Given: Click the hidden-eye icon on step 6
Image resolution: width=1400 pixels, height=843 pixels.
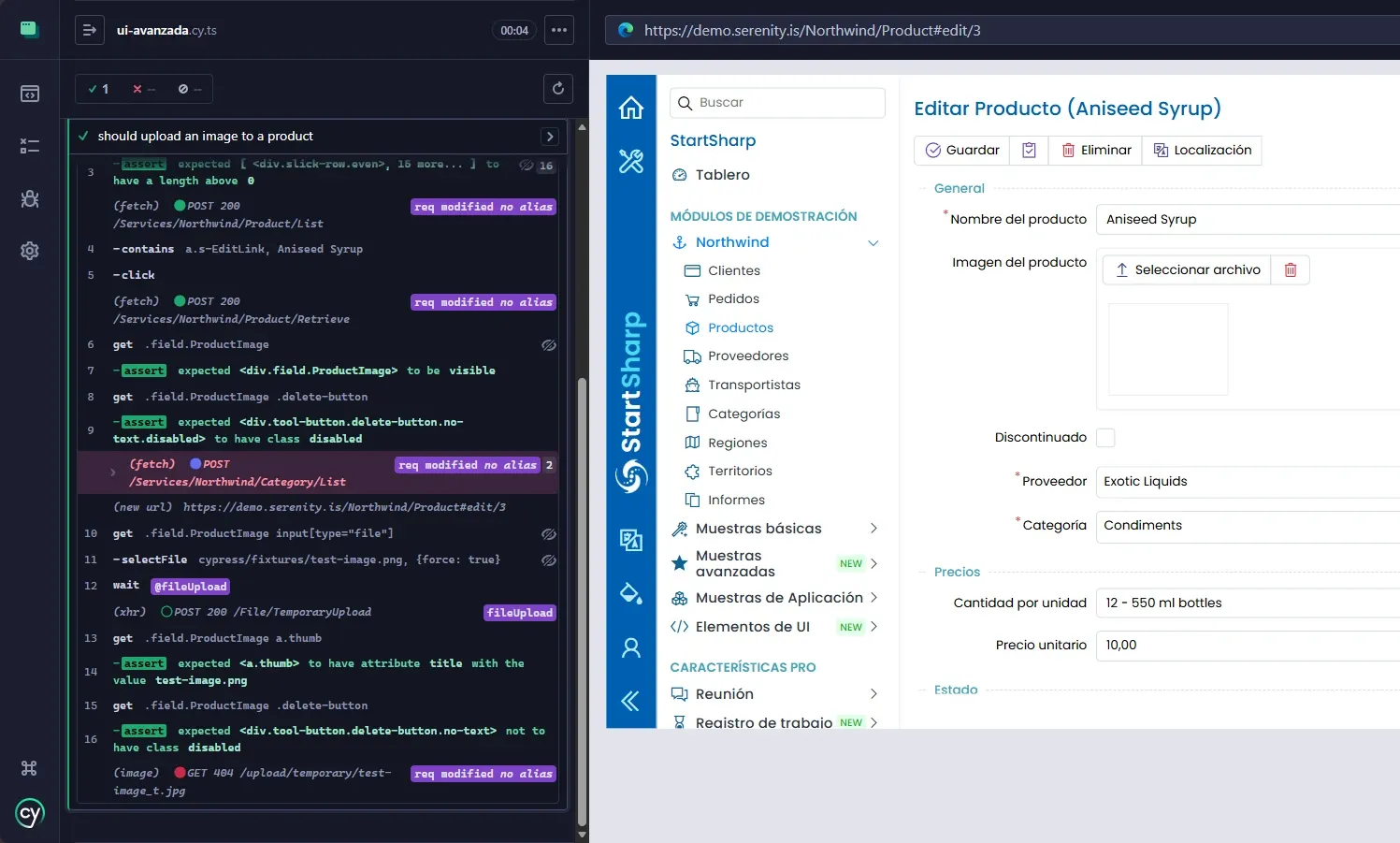Looking at the screenshot, I should [x=549, y=344].
